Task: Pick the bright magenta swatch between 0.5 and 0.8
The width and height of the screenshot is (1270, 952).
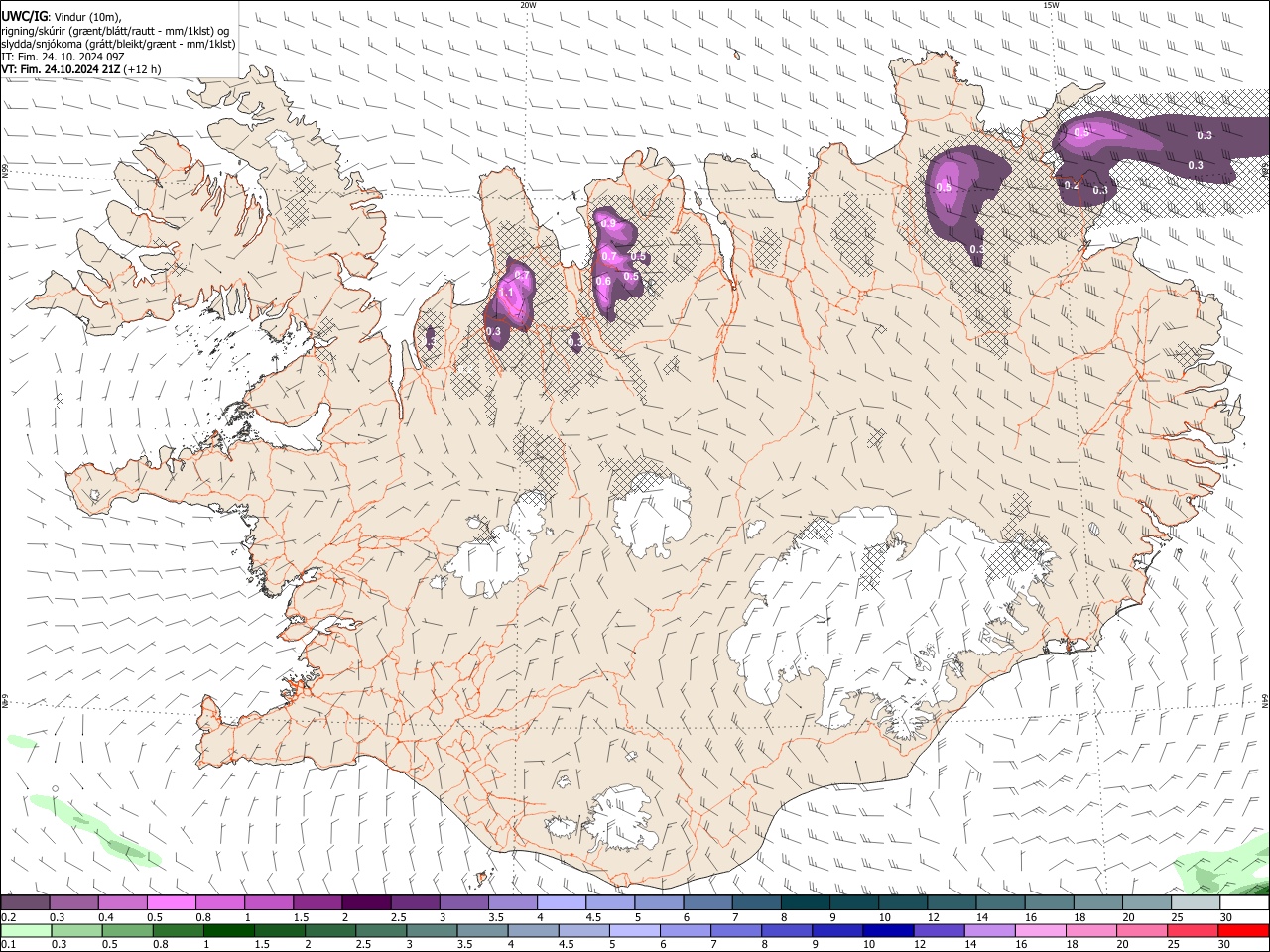Action: pos(171,902)
